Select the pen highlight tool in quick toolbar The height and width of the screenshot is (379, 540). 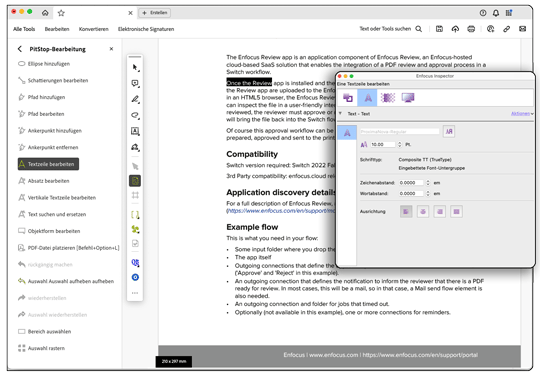coord(135,99)
